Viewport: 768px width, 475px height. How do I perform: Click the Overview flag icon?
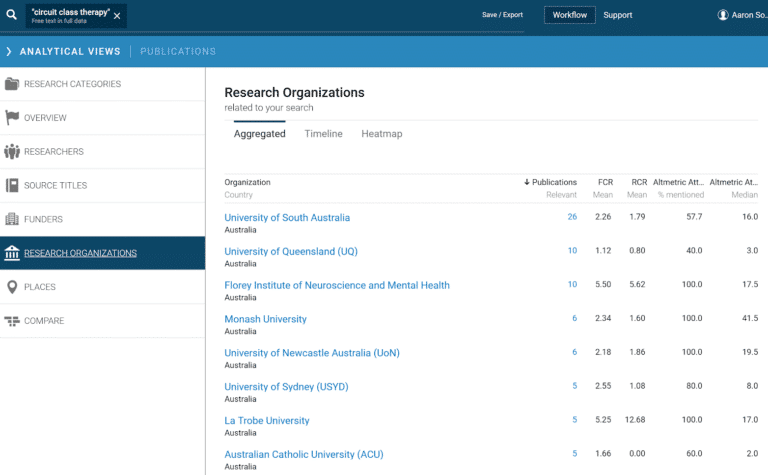tap(12, 118)
